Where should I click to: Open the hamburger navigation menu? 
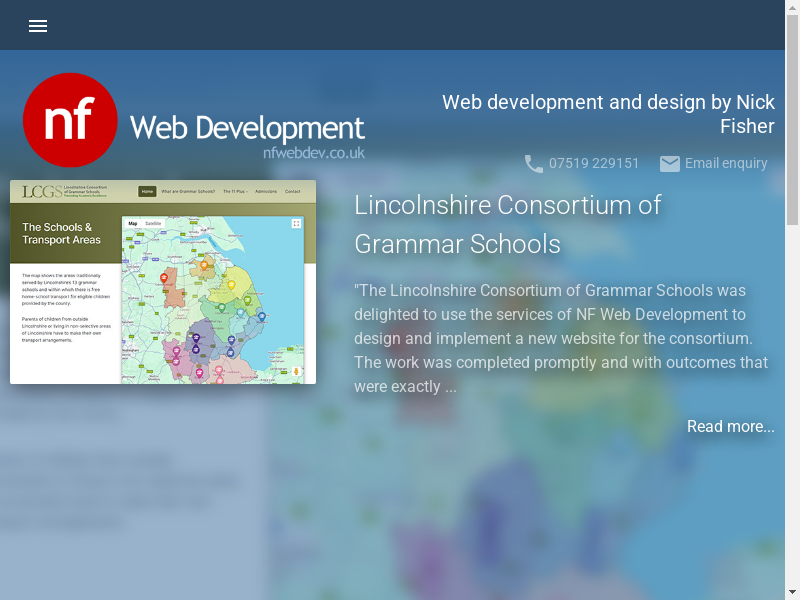pyautogui.click(x=38, y=26)
